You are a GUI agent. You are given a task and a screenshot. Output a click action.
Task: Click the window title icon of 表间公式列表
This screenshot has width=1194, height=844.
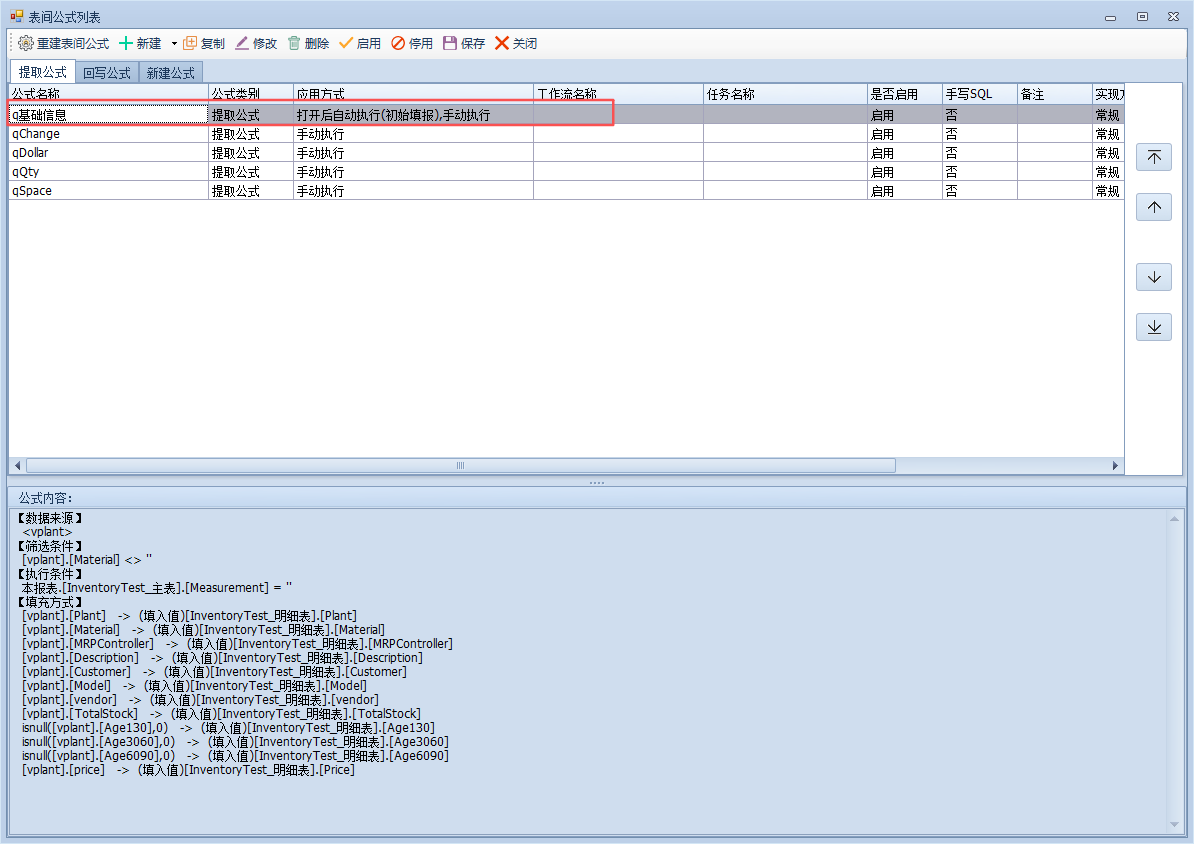[17, 15]
